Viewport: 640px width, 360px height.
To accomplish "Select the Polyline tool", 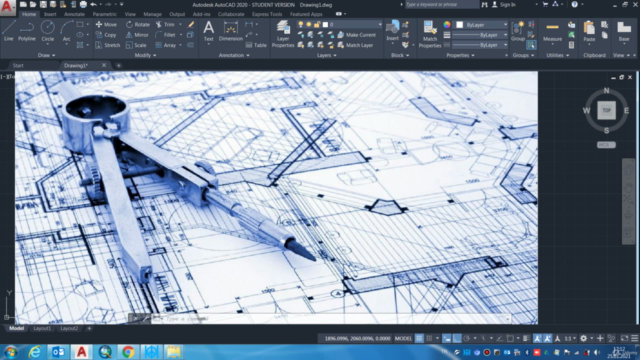I will pyautogui.click(x=27, y=31).
